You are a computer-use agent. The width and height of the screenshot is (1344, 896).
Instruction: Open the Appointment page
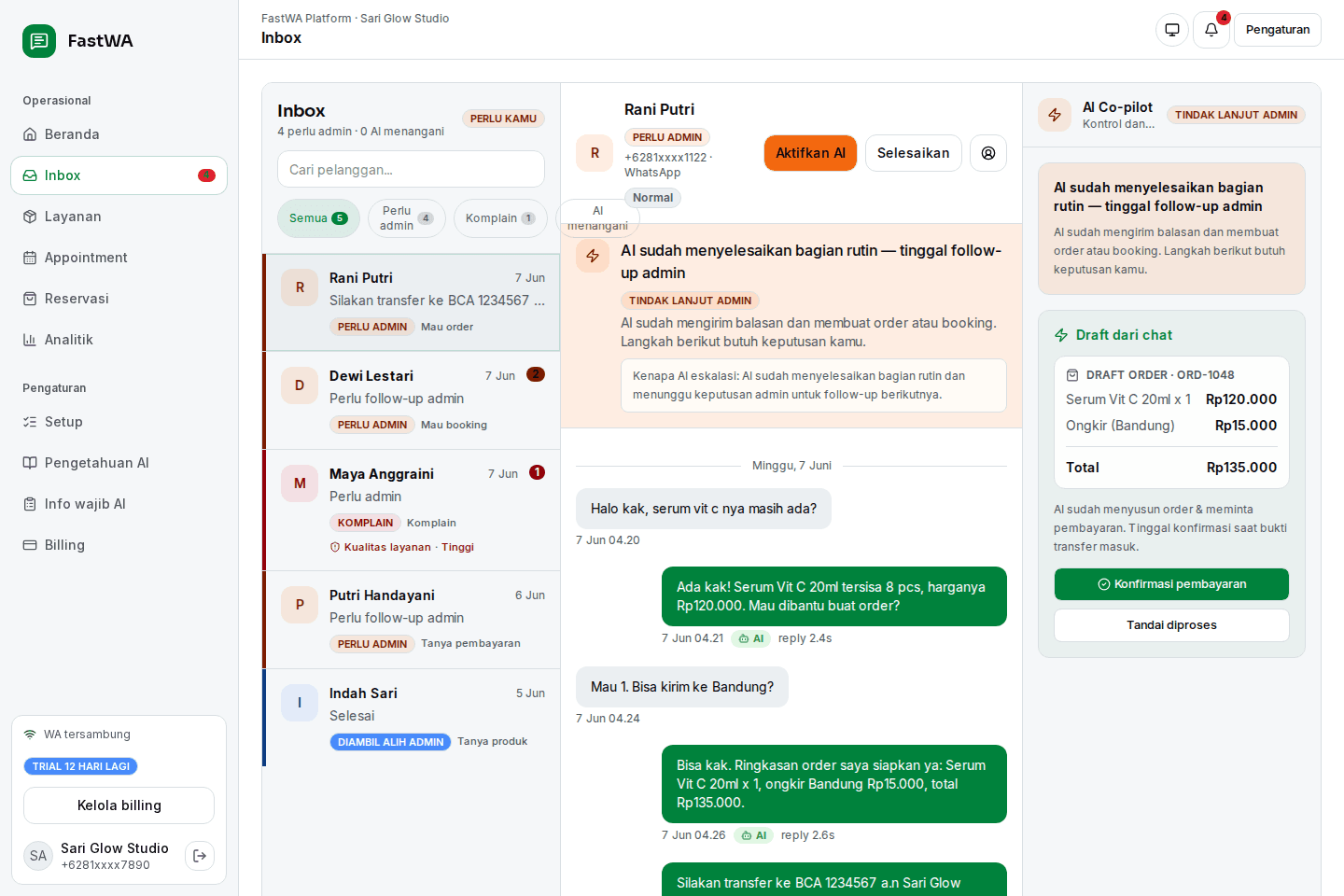tap(119, 258)
